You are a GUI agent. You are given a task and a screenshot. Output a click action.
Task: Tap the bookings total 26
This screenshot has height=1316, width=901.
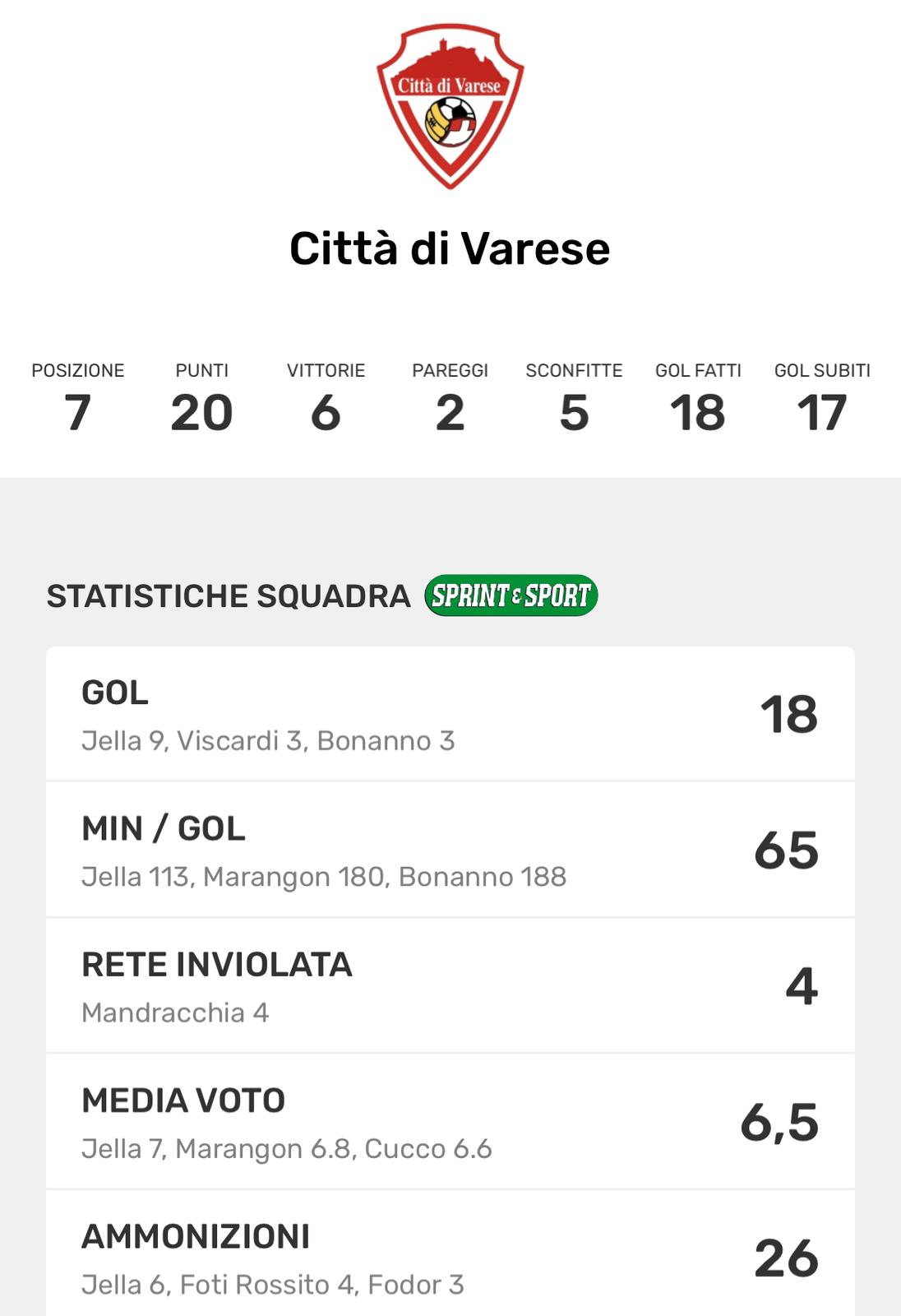(x=786, y=1258)
